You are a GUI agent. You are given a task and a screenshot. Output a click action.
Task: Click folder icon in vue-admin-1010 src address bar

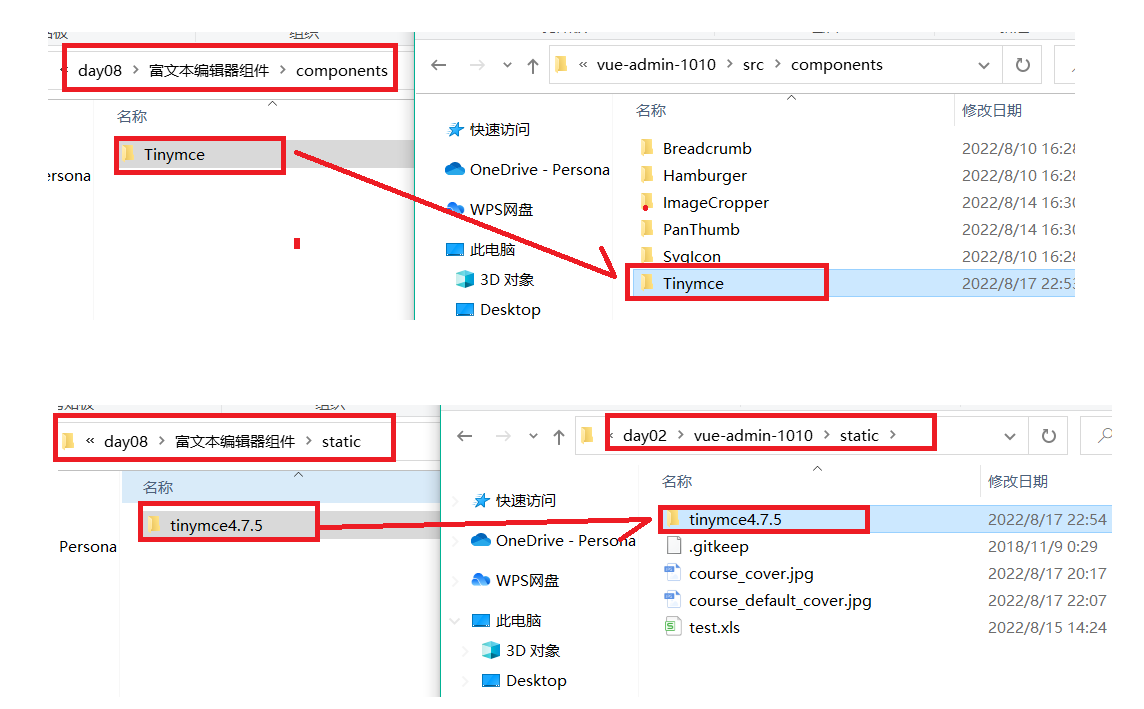pos(561,65)
